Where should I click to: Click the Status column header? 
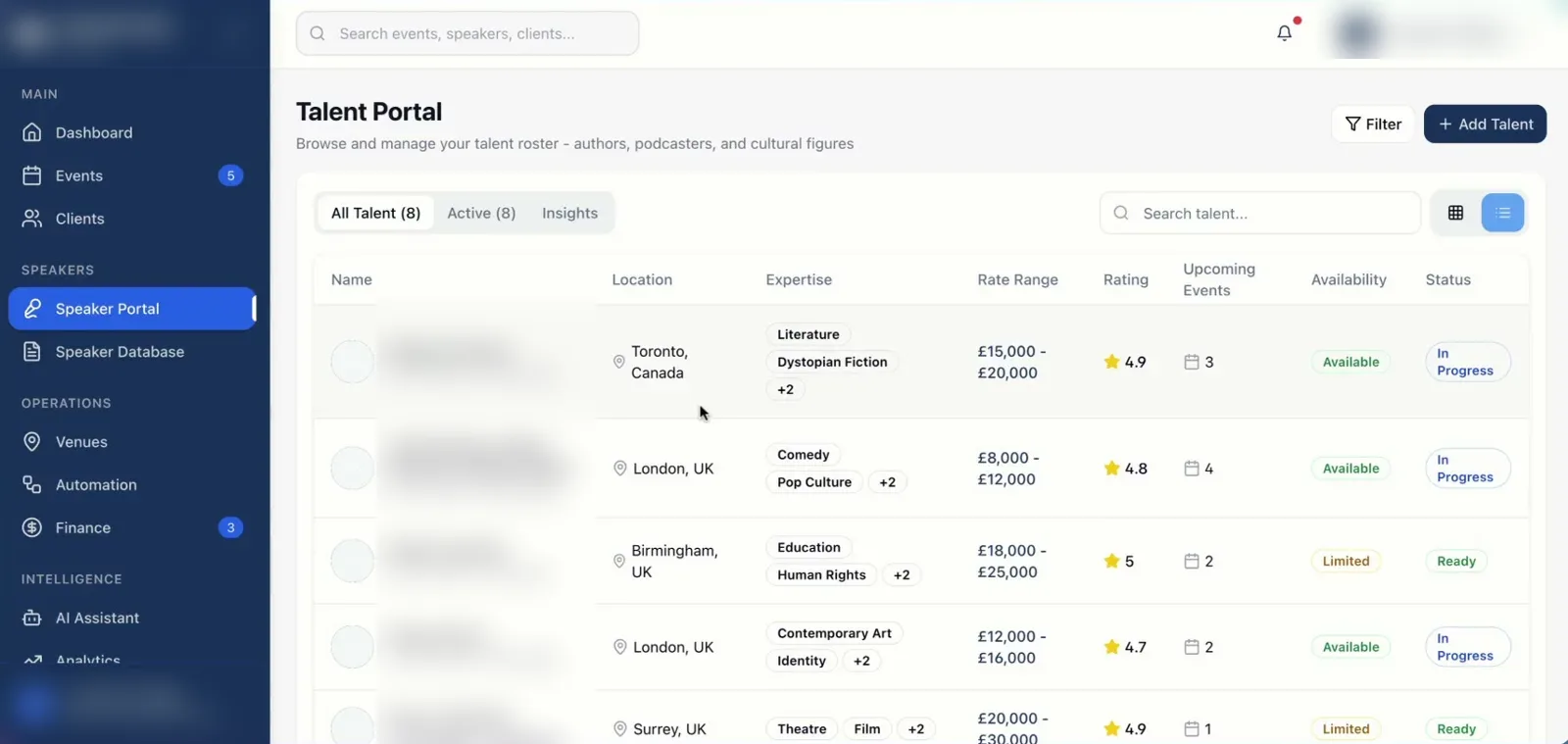[1447, 279]
